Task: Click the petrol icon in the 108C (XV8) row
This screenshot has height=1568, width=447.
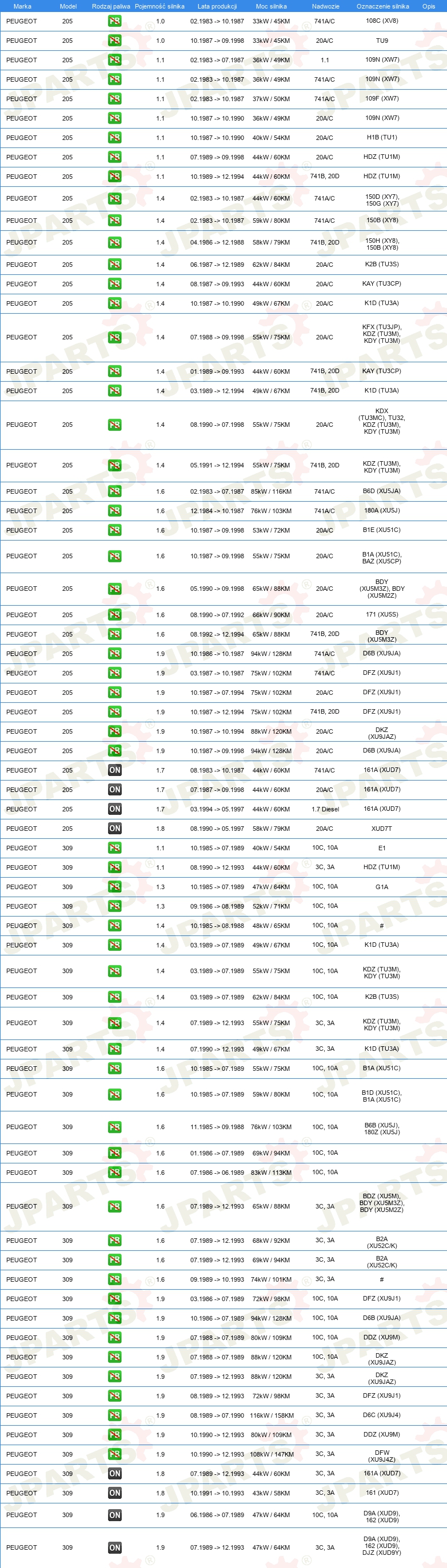Action: (114, 21)
